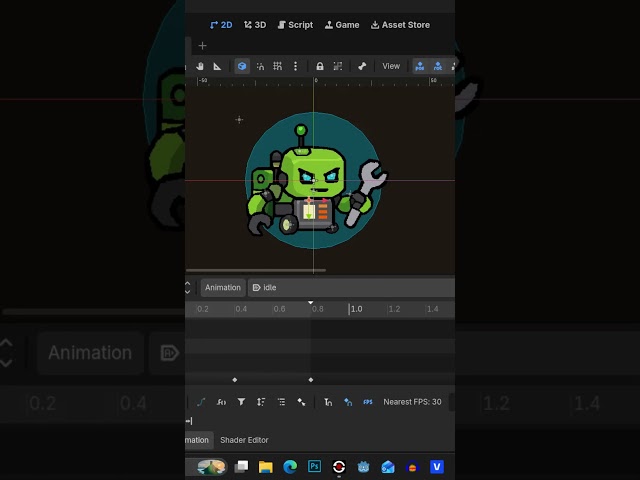Screen dimensions: 640x480
Task: Toggle position keyframe insertion (pos)
Action: [420, 66]
